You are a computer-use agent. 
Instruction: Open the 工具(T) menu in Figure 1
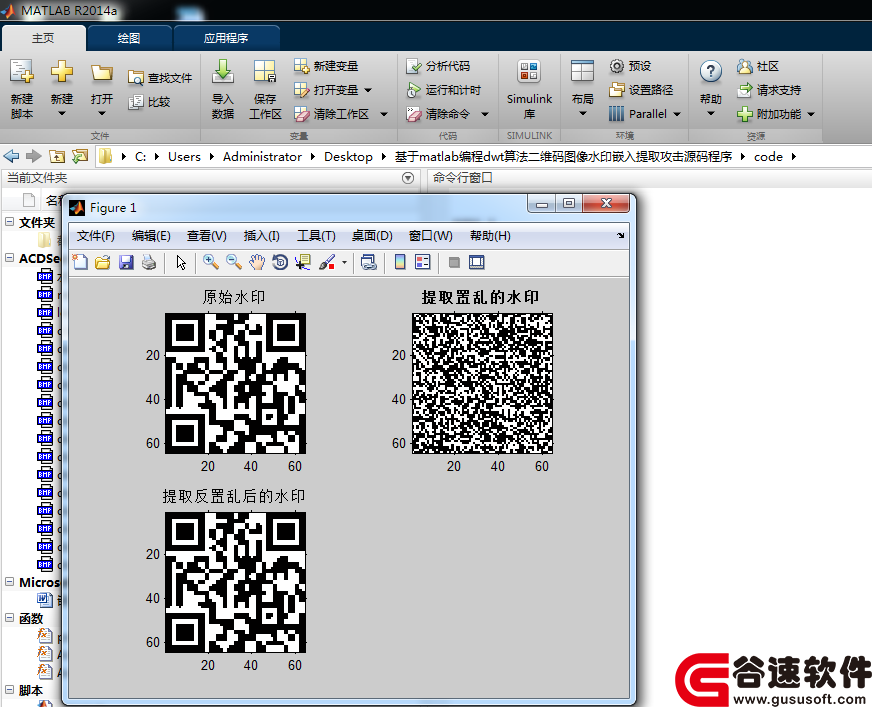pos(316,236)
